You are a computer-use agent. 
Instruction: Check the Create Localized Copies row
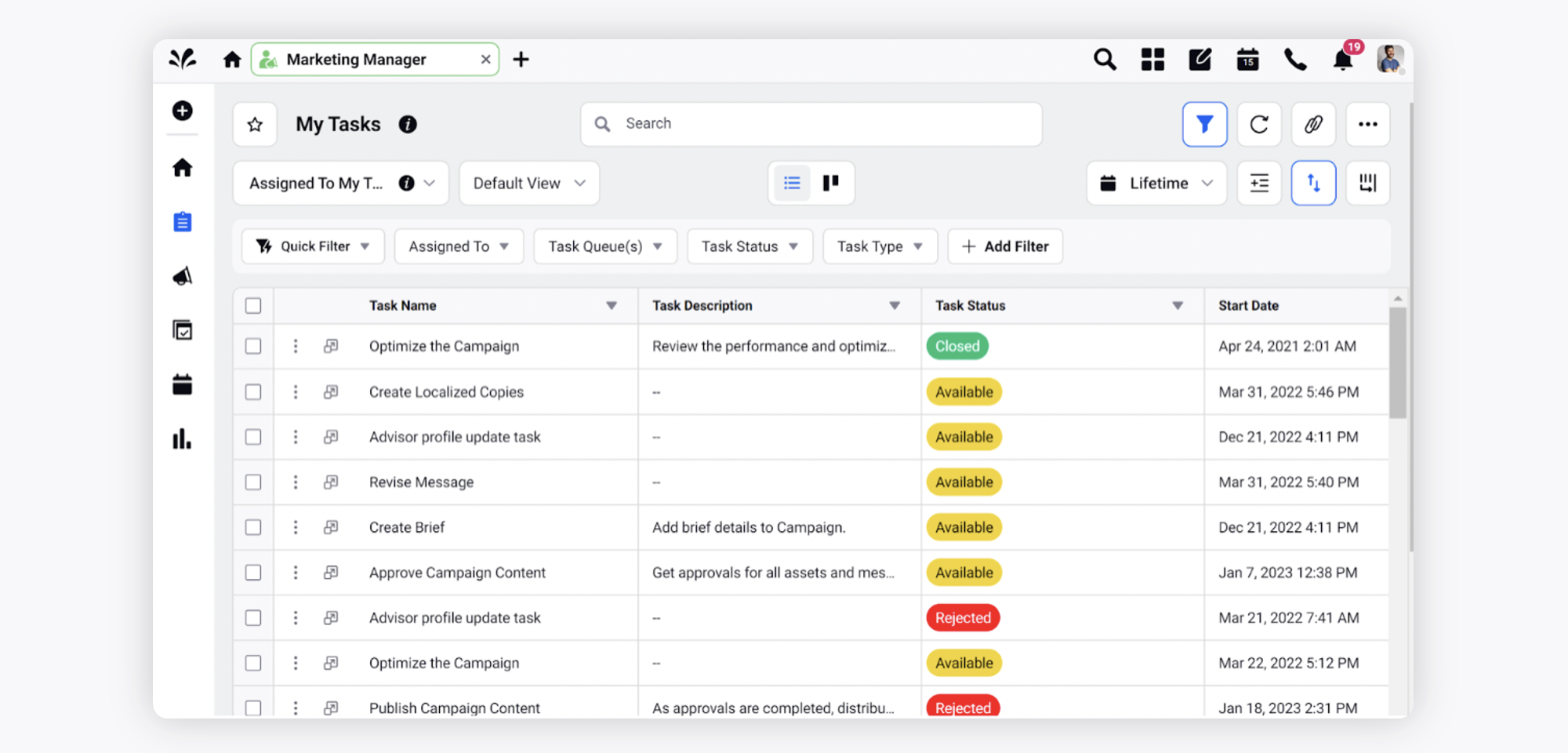coord(253,391)
